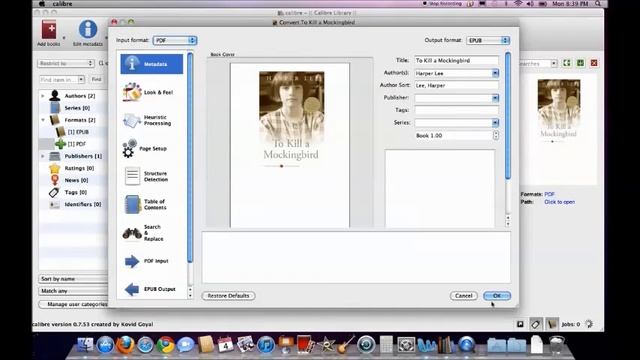Click the green plus icon beside saved searches
The image size is (640, 360).
(580, 63)
